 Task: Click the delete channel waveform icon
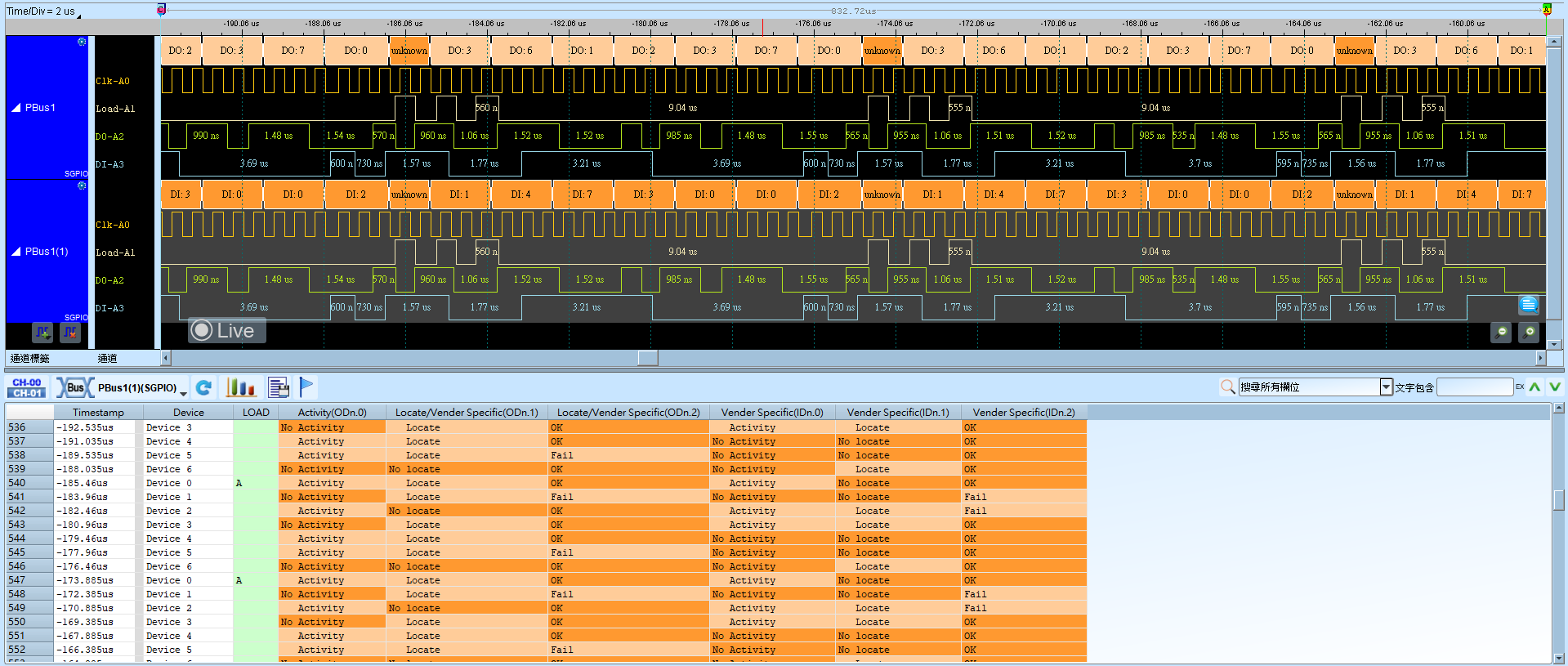(x=70, y=333)
